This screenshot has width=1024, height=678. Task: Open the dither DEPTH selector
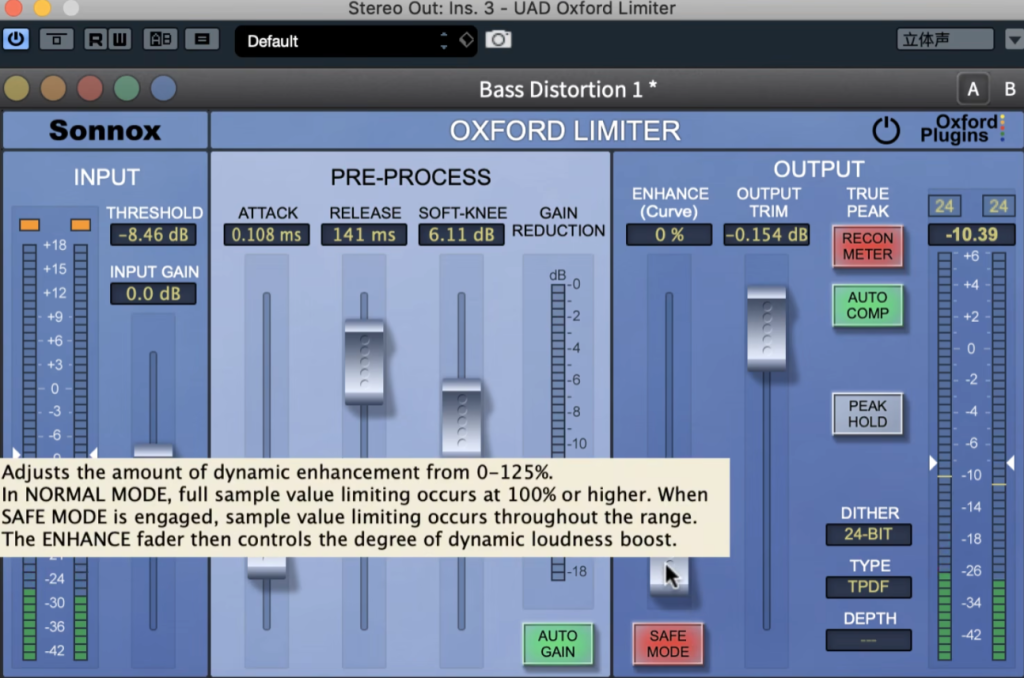[x=869, y=640]
